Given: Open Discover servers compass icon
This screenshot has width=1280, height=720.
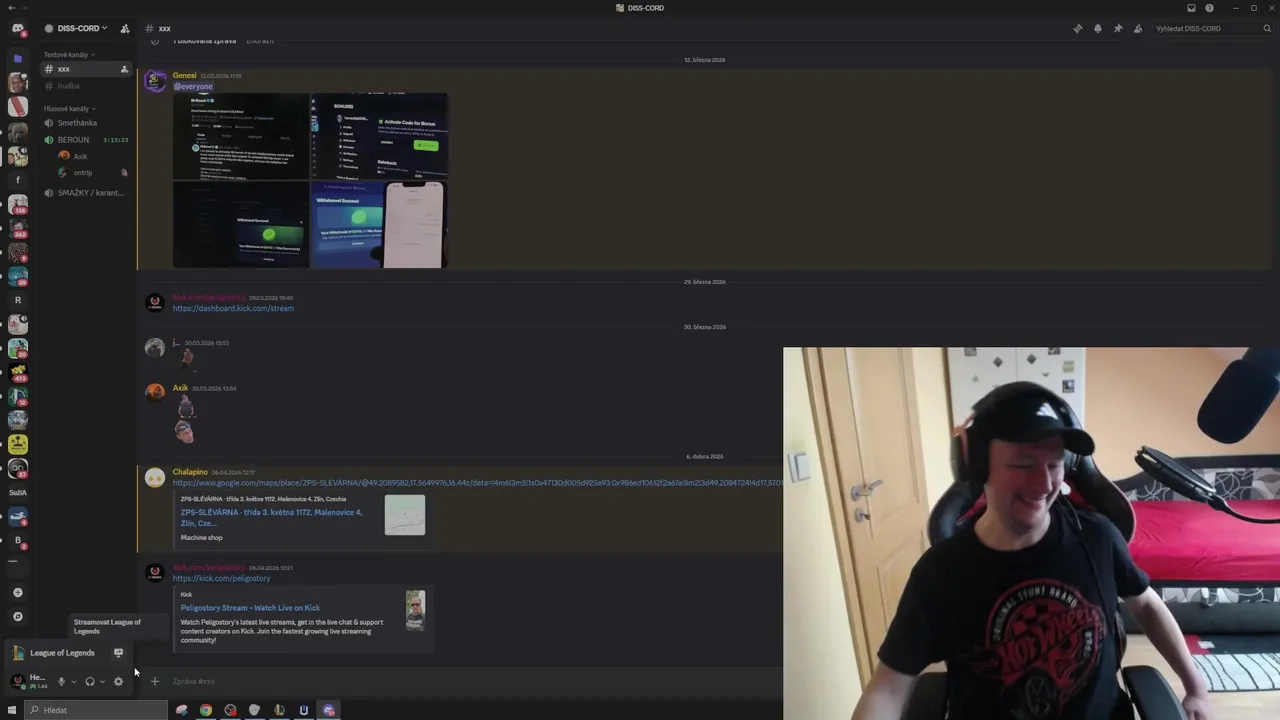Looking at the screenshot, I should click(x=17, y=616).
